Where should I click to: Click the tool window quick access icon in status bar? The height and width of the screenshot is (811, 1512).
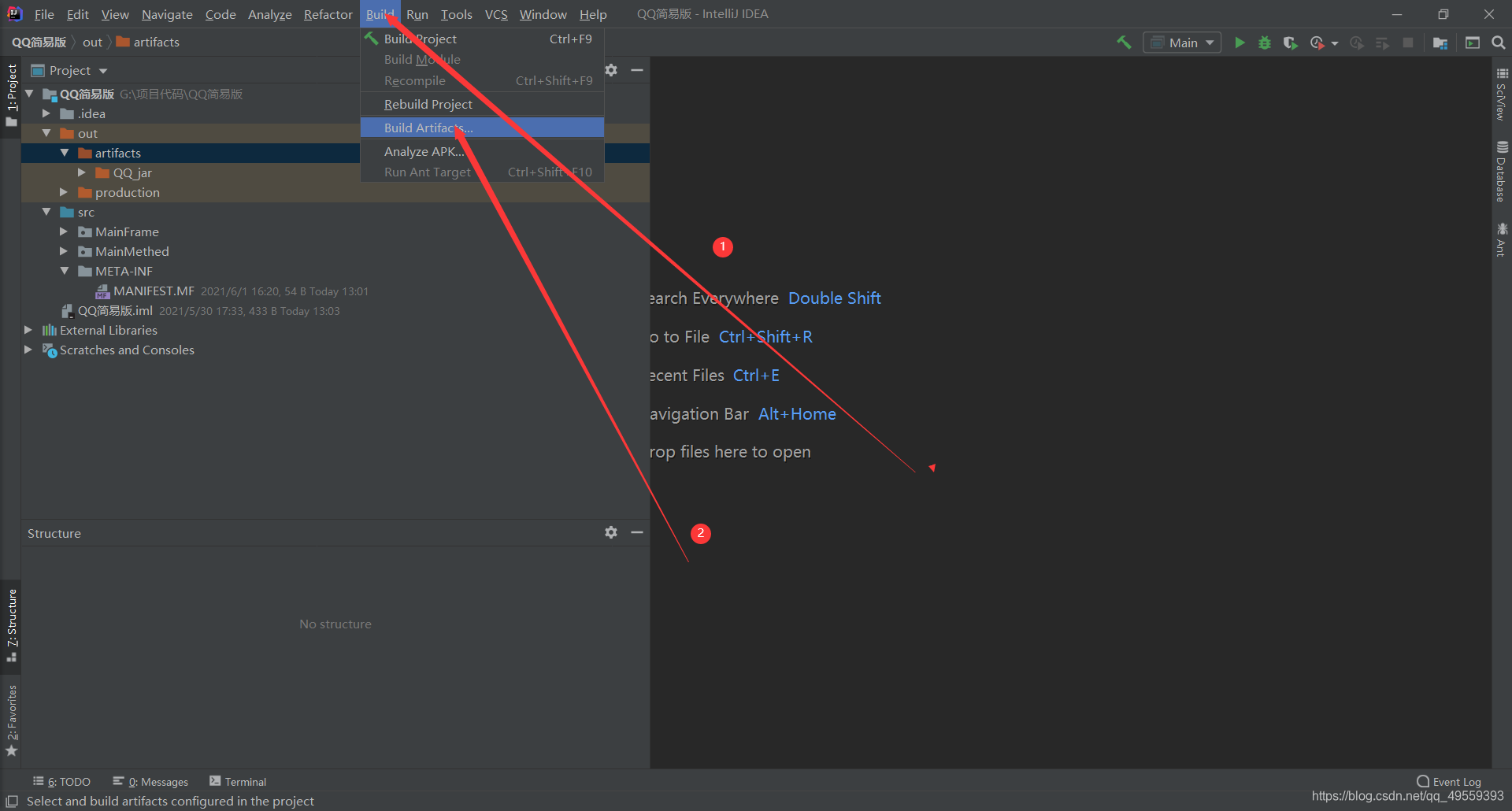click(12, 801)
